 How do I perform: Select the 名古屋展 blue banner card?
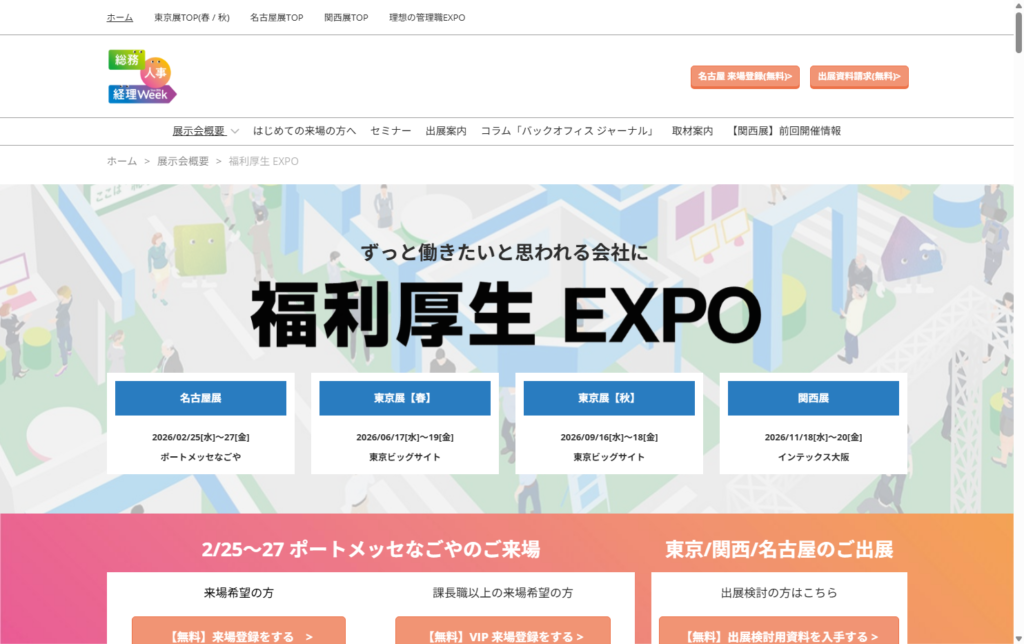tap(200, 398)
